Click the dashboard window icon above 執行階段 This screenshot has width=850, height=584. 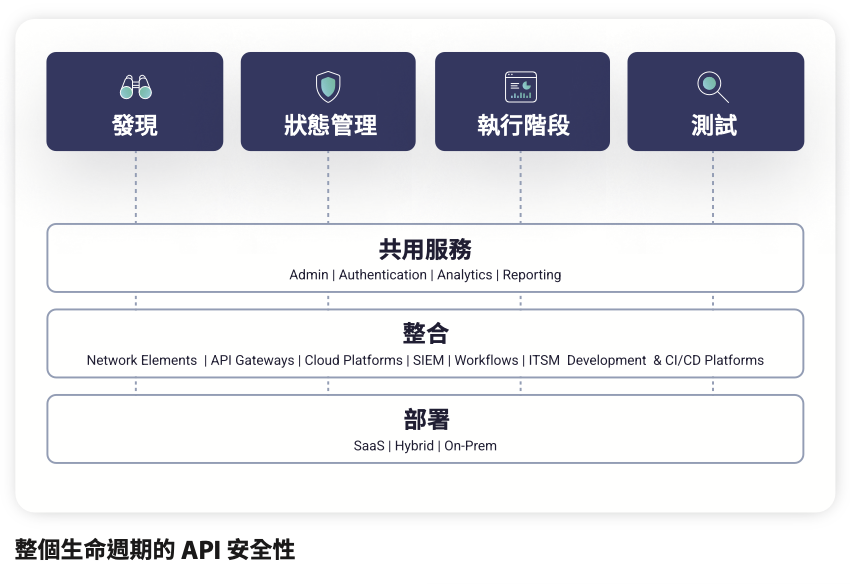[521, 87]
